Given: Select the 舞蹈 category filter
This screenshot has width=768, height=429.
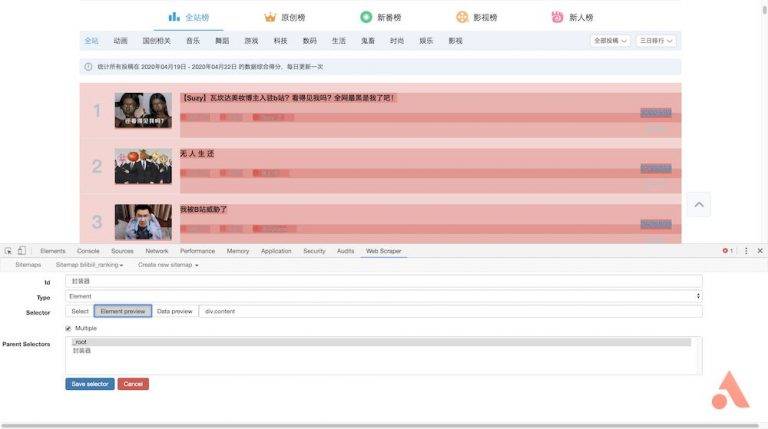Looking at the screenshot, I should pyautogui.click(x=222, y=41).
